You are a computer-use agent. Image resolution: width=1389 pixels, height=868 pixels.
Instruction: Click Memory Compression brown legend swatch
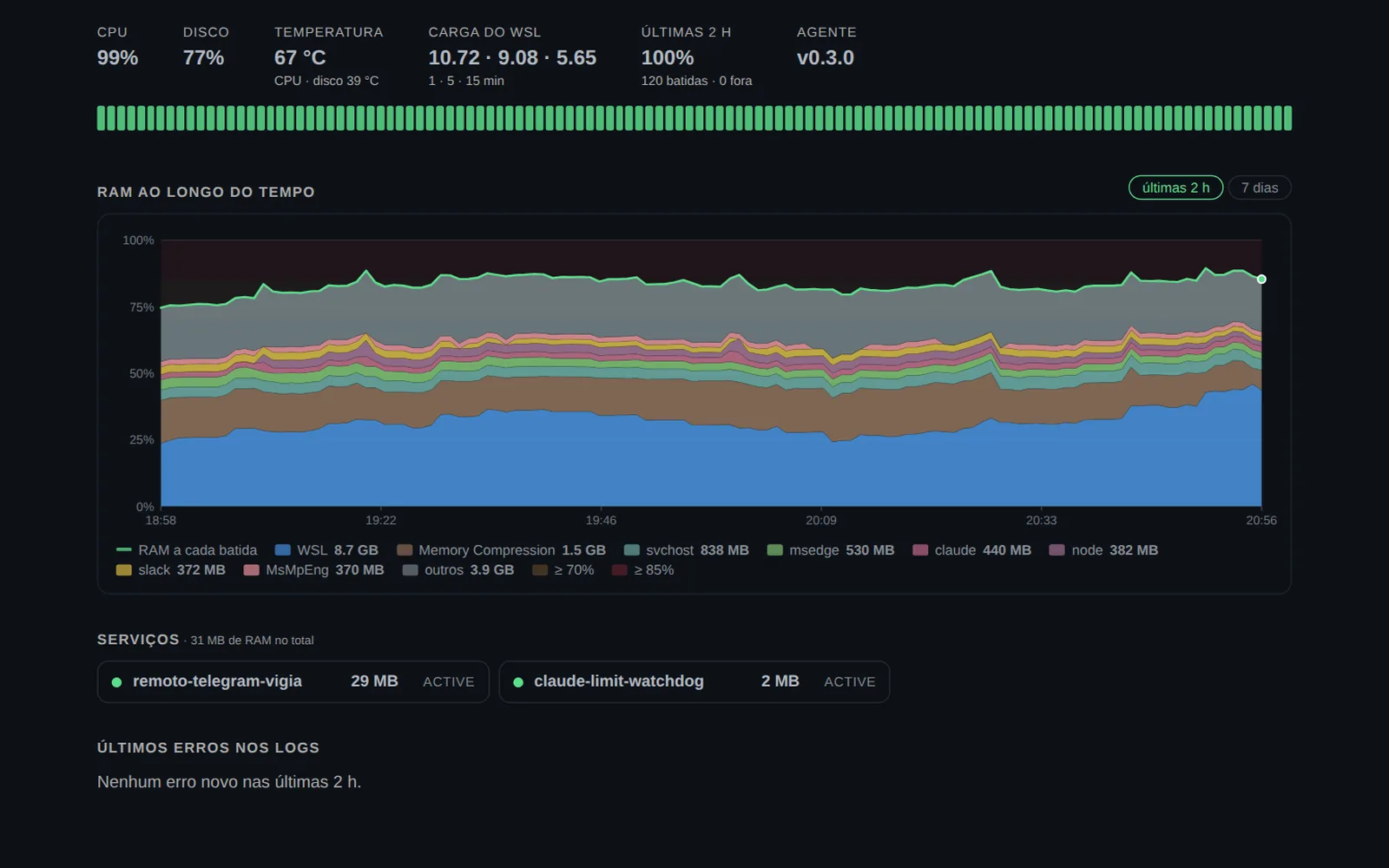tap(404, 550)
